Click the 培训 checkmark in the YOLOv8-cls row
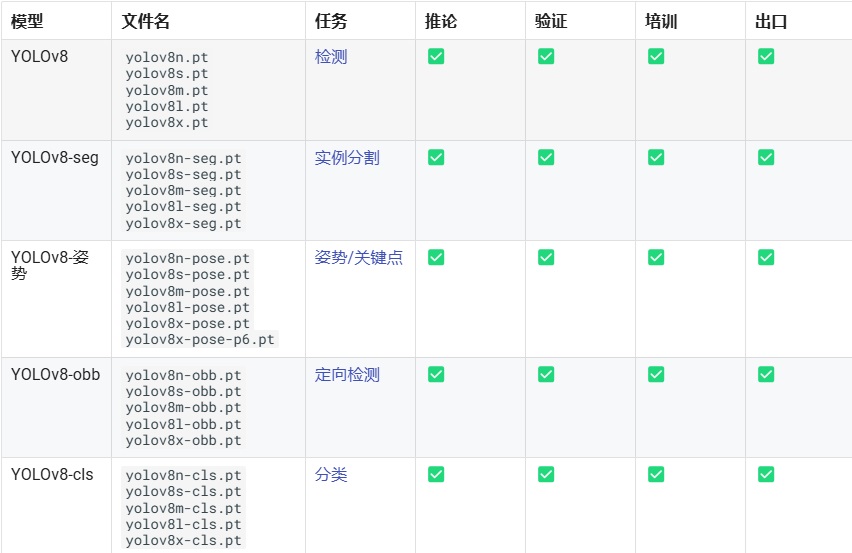Image resolution: width=852 pixels, height=553 pixels. (656, 474)
